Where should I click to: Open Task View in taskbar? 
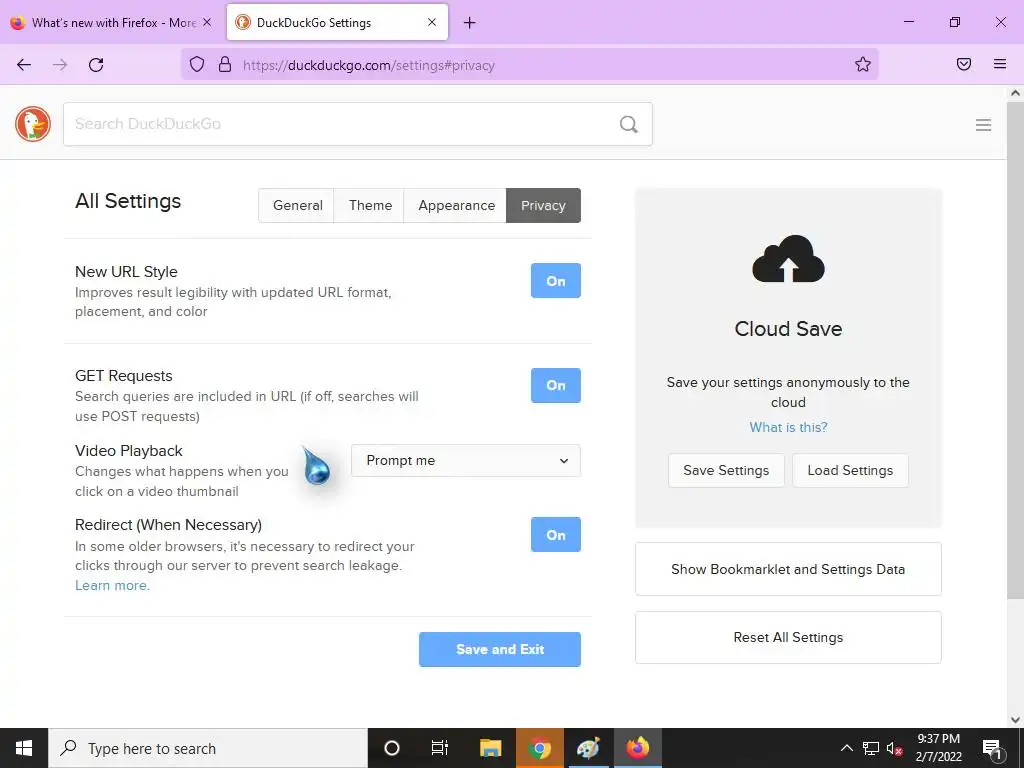click(x=440, y=748)
